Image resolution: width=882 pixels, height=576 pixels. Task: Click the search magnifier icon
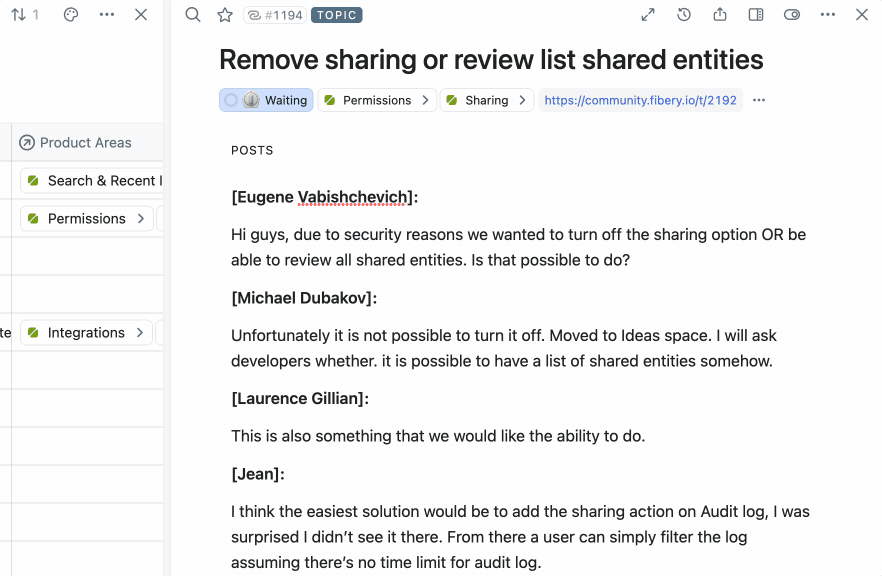[x=193, y=15]
